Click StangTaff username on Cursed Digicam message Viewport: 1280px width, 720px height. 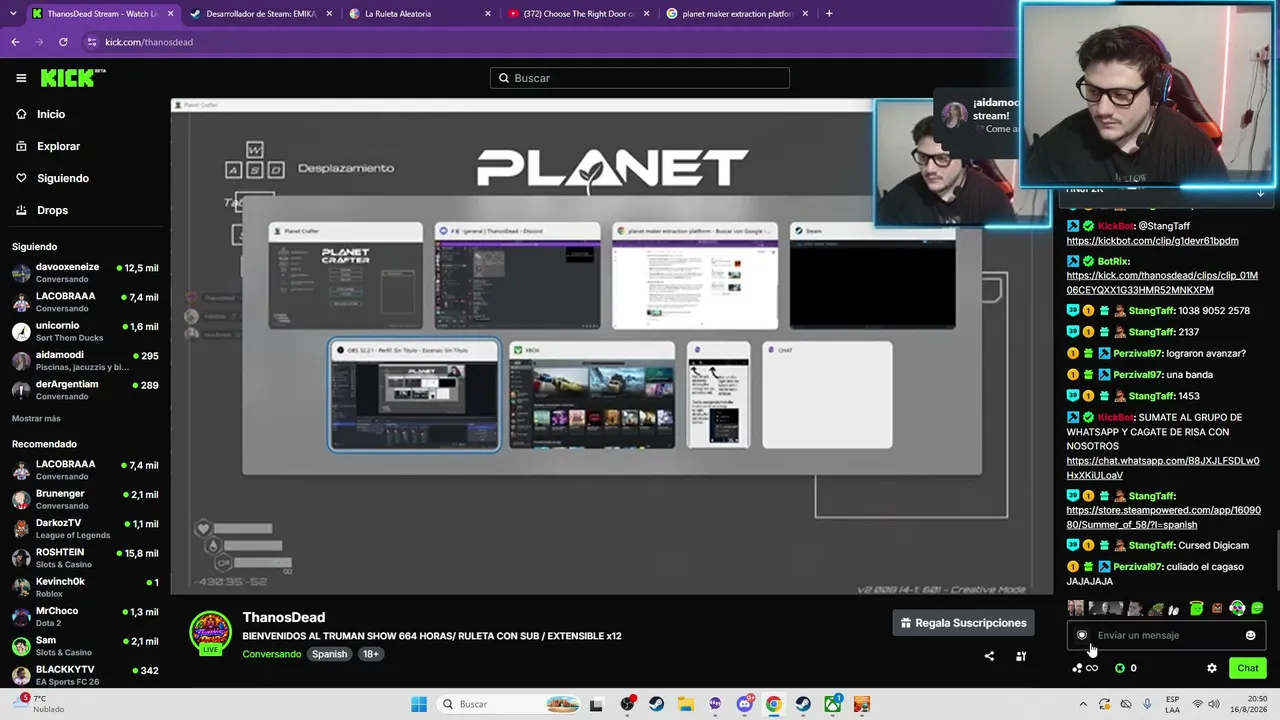click(1152, 545)
